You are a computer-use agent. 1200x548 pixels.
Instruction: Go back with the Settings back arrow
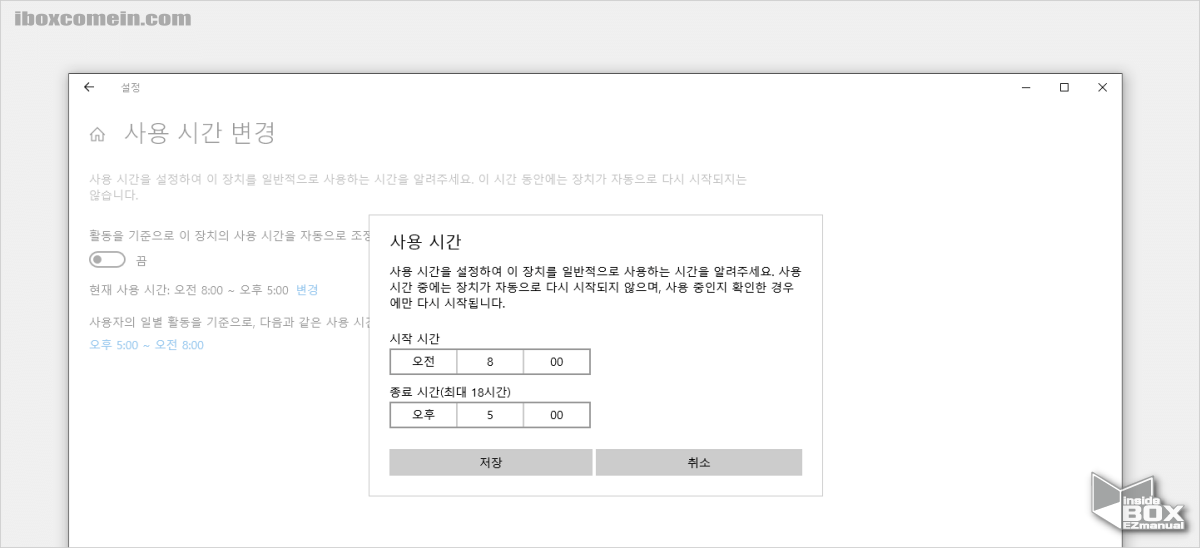89,87
